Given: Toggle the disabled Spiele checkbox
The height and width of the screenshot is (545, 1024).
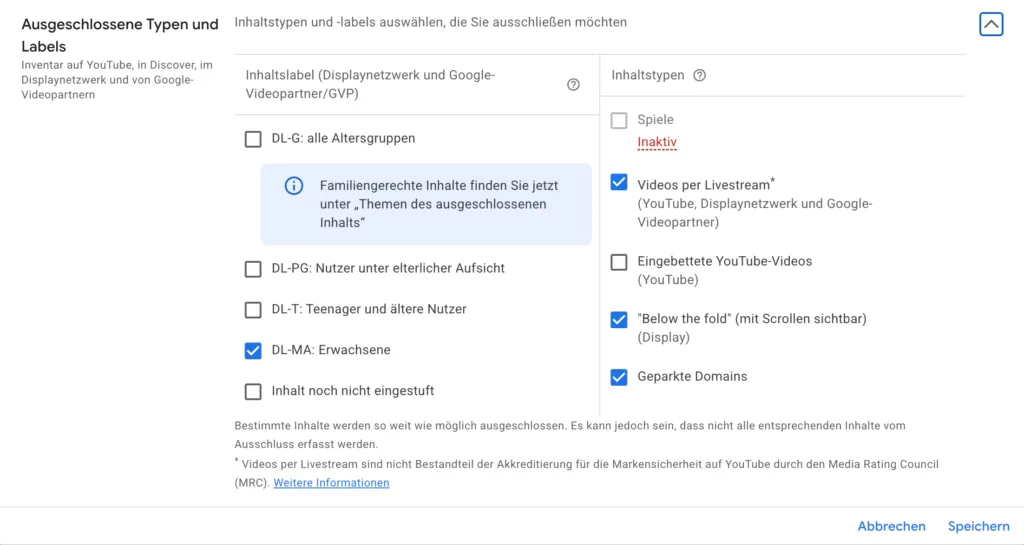Looking at the screenshot, I should (618, 120).
